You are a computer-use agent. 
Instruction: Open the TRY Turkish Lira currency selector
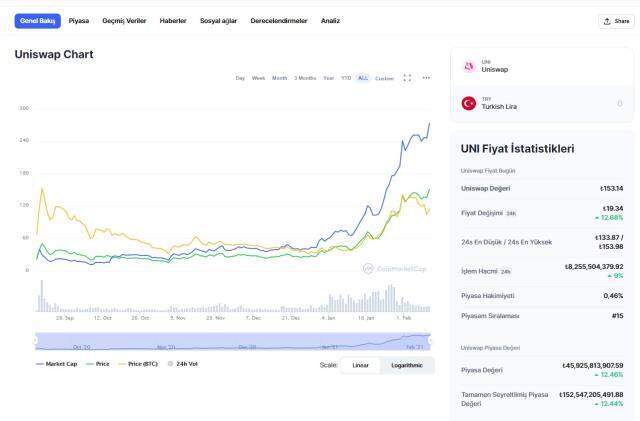542,104
